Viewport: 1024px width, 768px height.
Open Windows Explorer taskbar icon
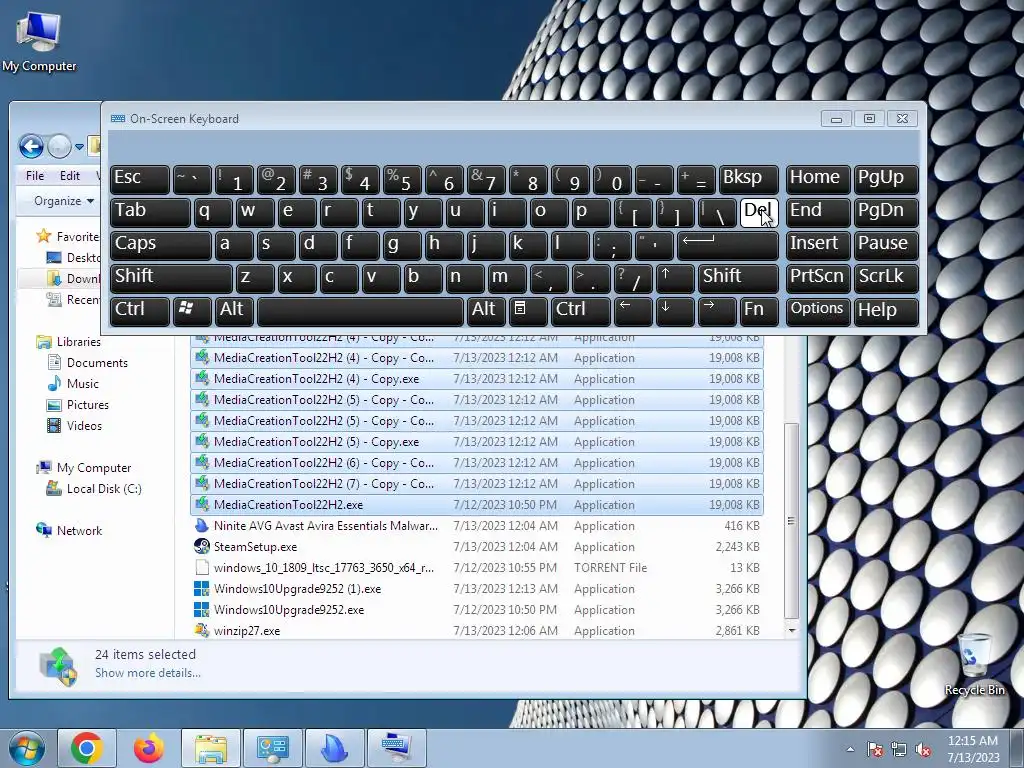pos(210,748)
